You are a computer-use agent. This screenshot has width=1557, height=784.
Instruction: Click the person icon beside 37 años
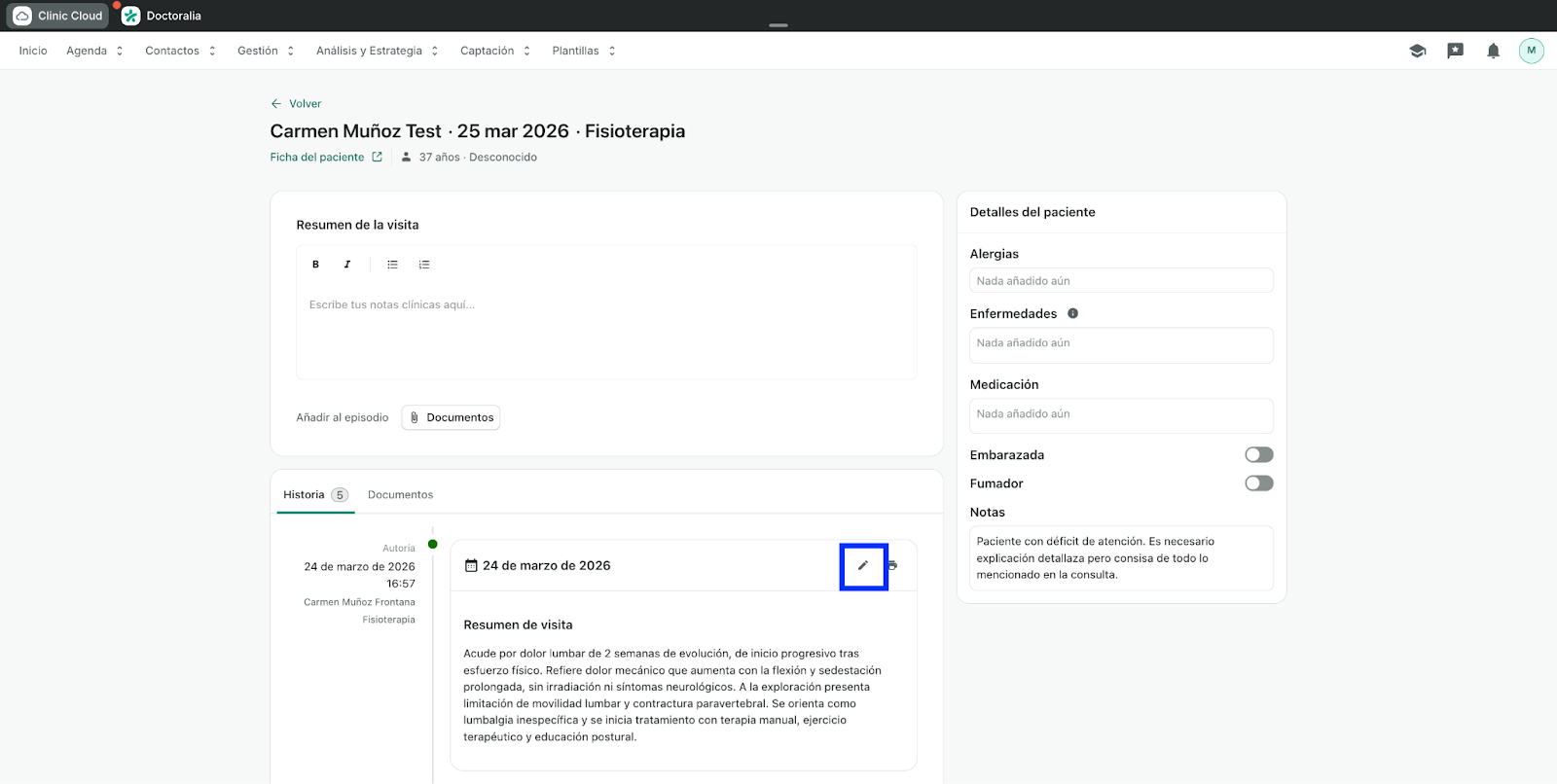click(x=406, y=157)
